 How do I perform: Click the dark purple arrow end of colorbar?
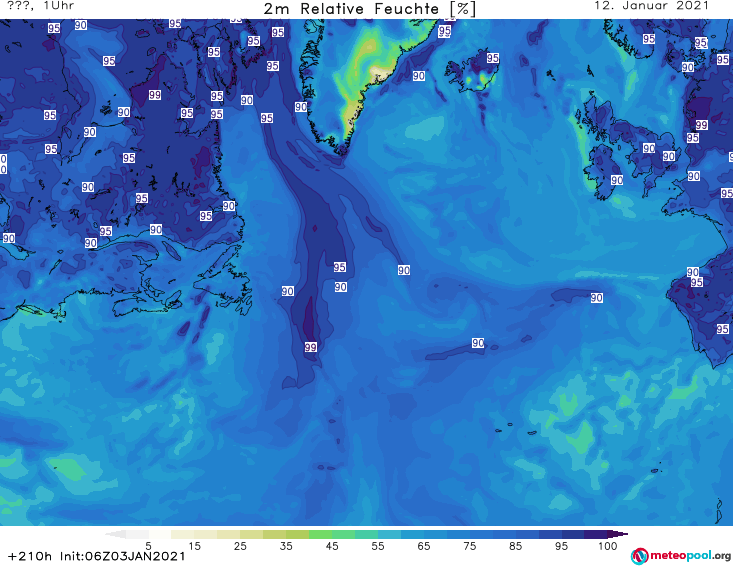[x=618, y=534]
